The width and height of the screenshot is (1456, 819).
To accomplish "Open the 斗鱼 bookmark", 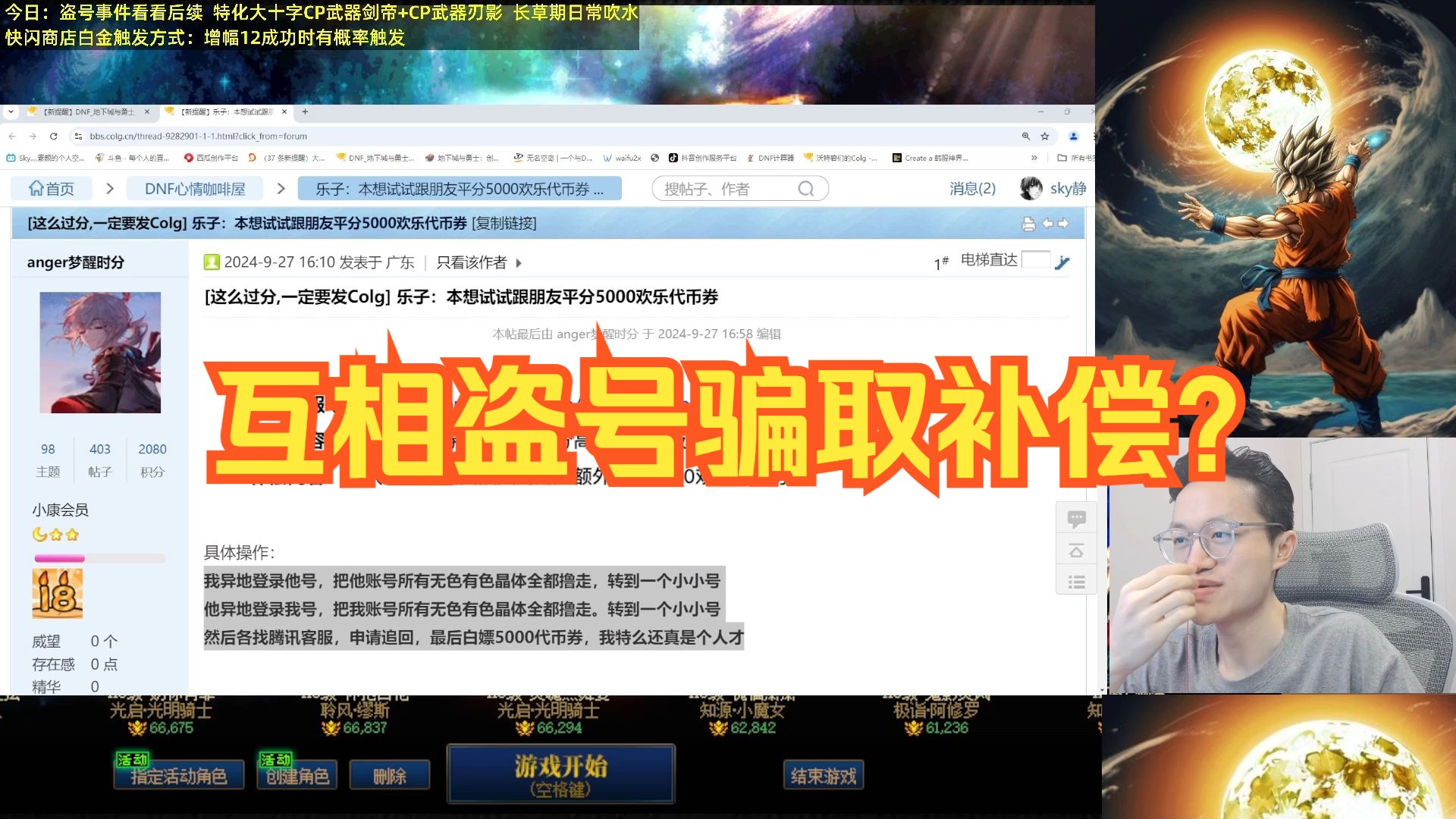I will coord(132,158).
